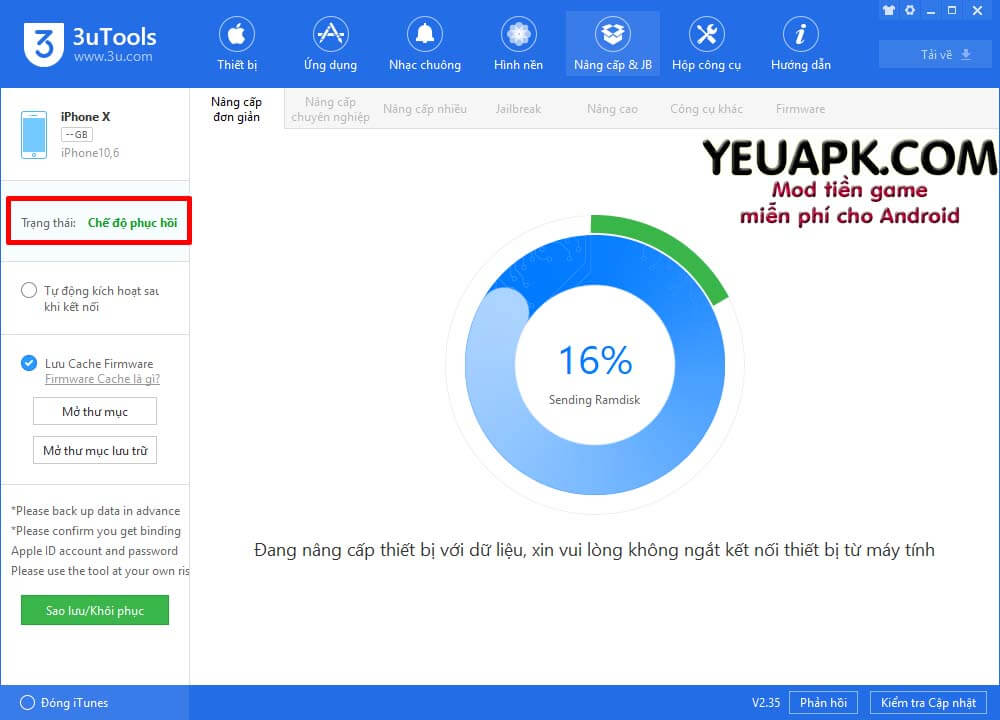Switch to Nâng cấp đơn giản tab
Screen dimensions: 1000x720
tap(237, 109)
